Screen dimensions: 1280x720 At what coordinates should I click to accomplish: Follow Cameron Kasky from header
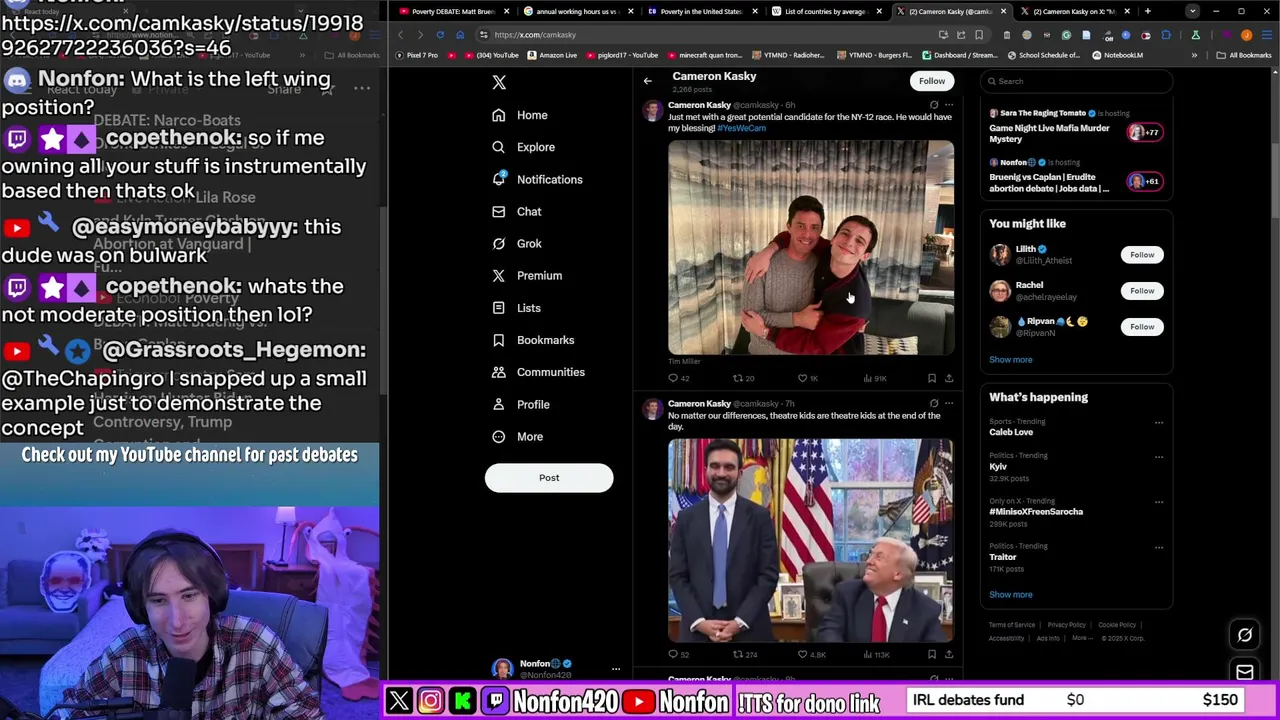931,81
